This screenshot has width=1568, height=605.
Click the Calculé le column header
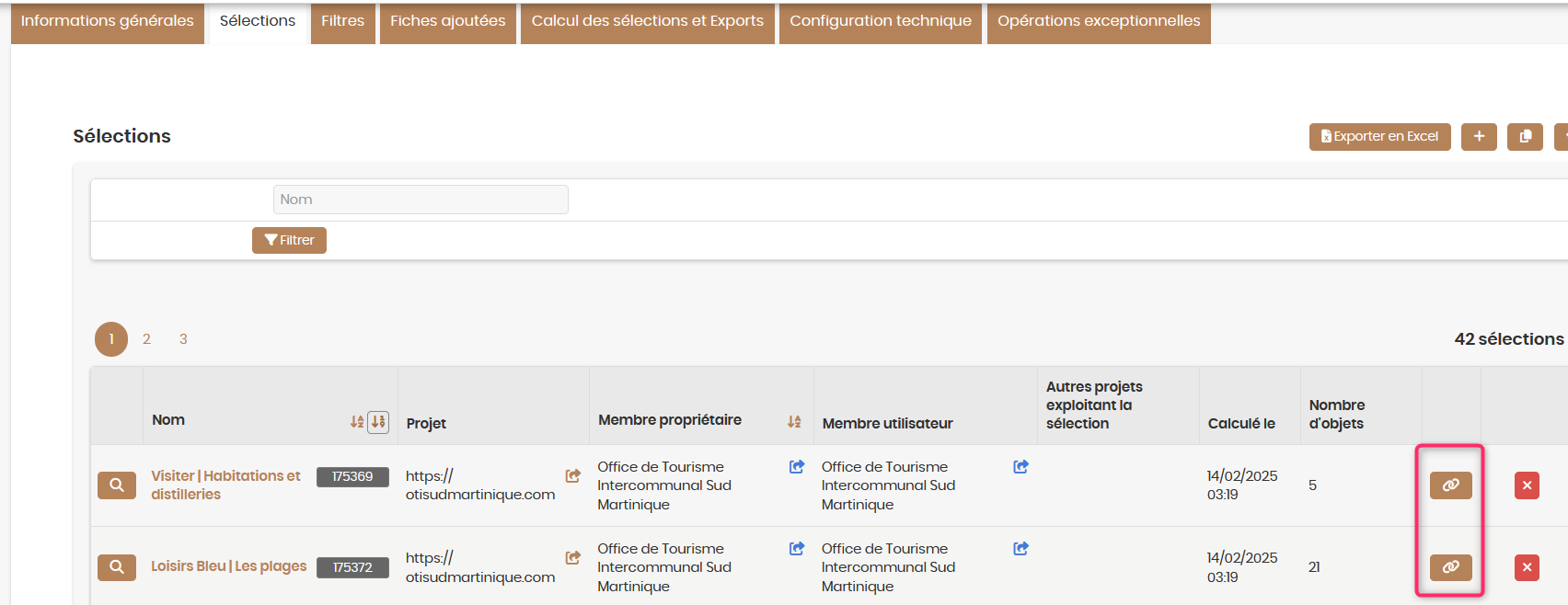1241,424
